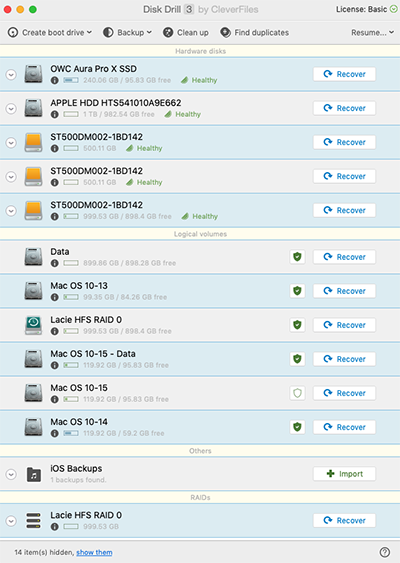Recover the OWC Aura Pro X SSD
The image size is (400, 563).
point(344,74)
